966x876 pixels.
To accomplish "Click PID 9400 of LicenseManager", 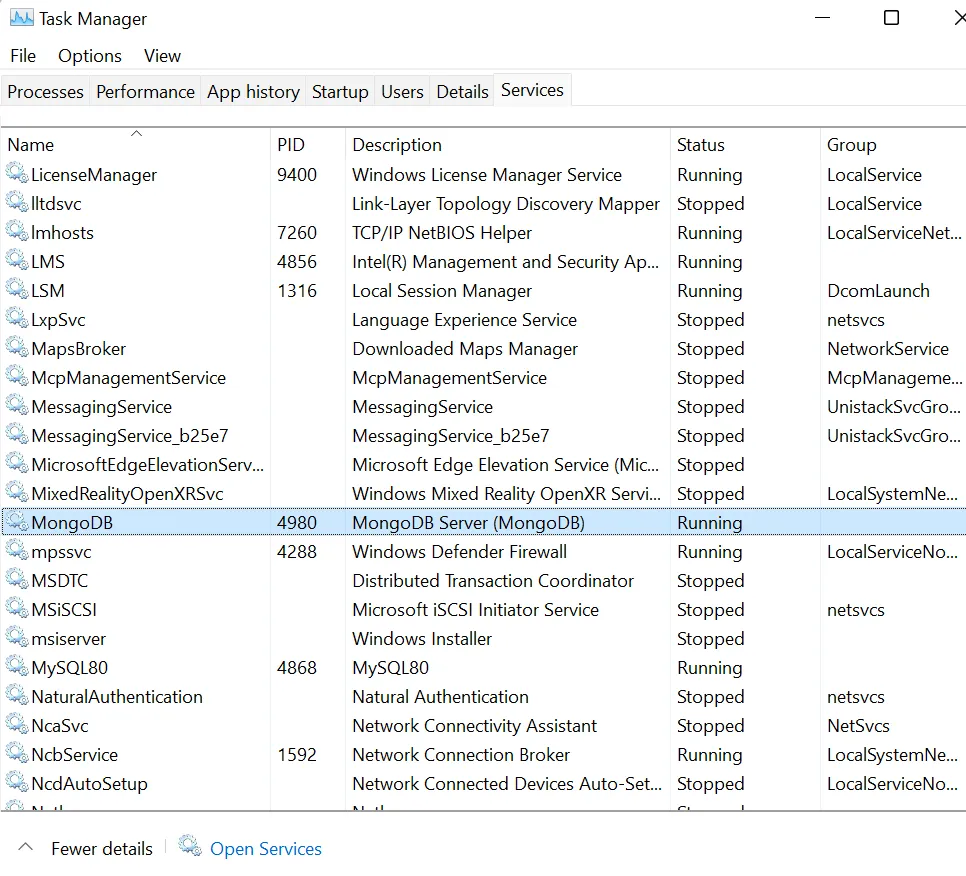I will tap(297, 175).
